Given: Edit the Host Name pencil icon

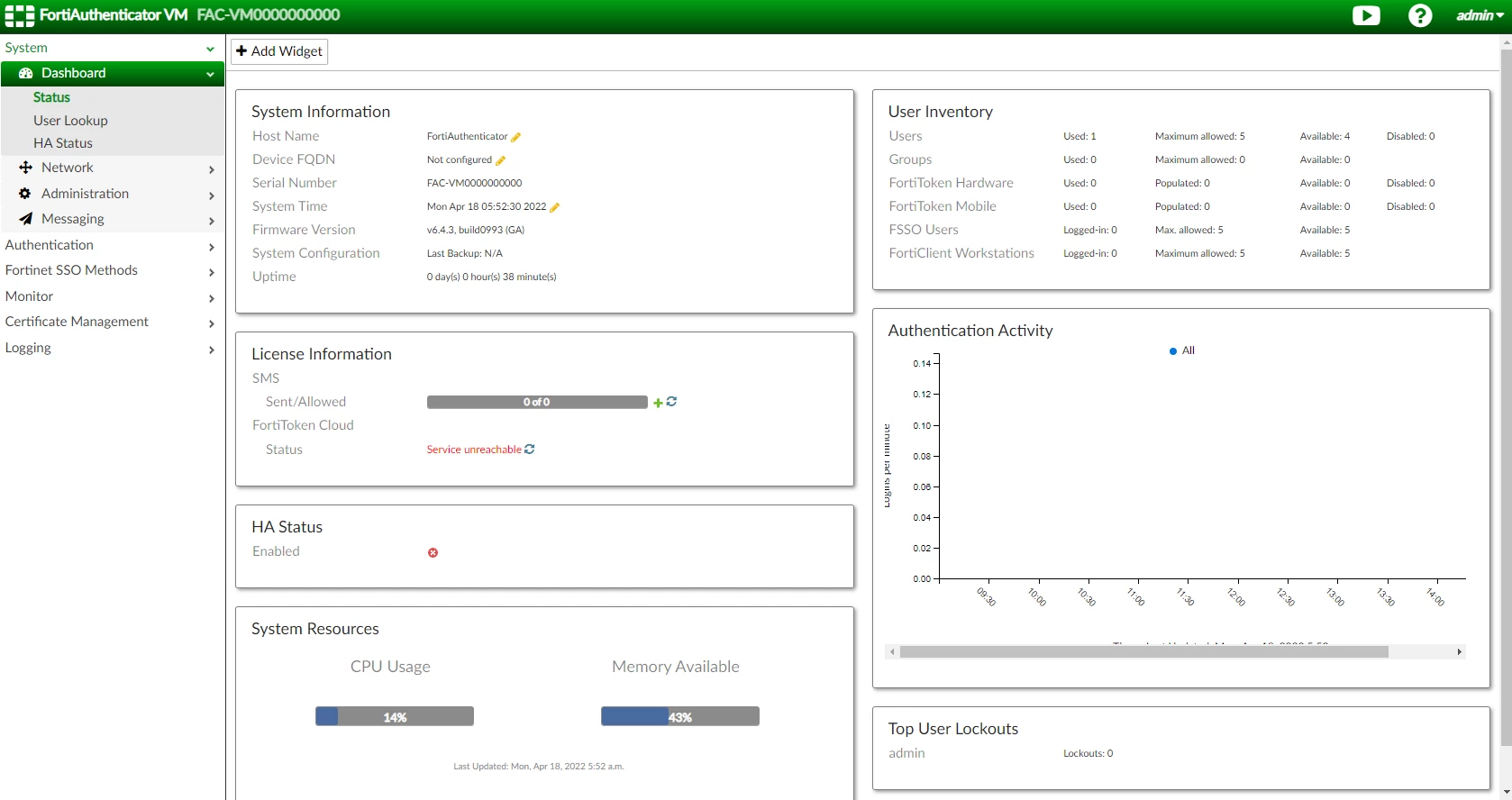Looking at the screenshot, I should [x=516, y=137].
